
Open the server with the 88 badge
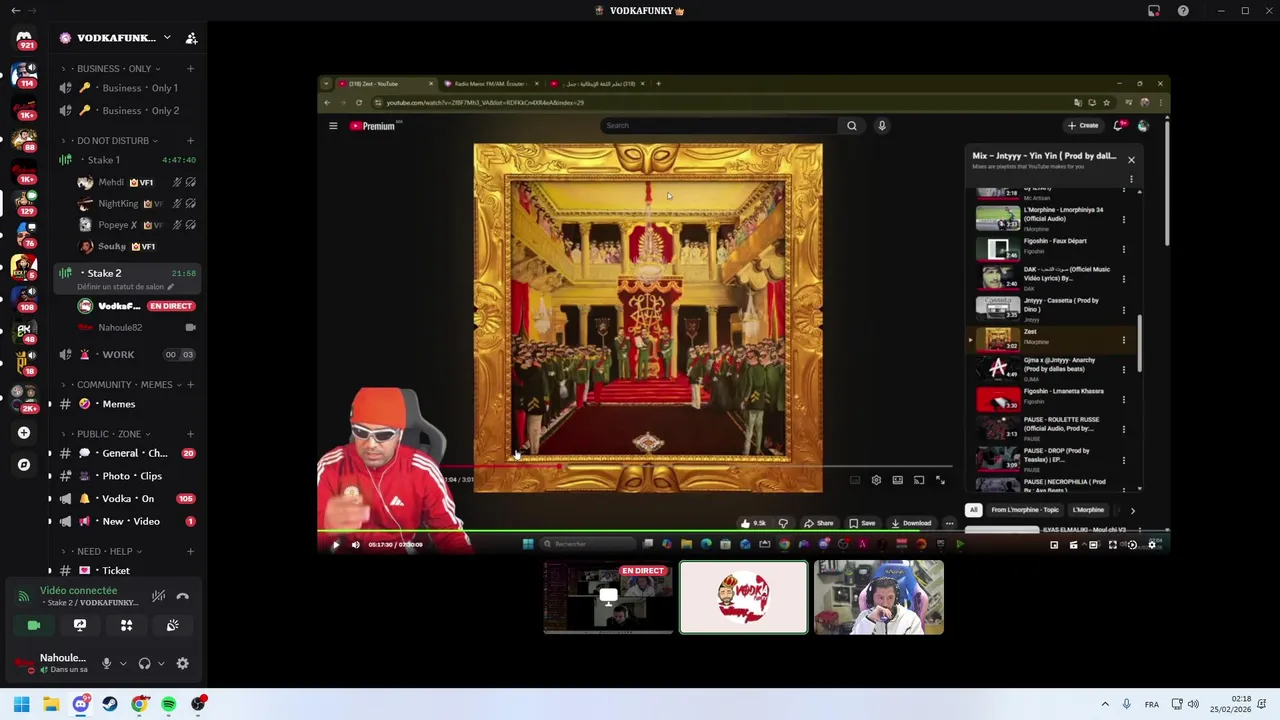coord(24,138)
